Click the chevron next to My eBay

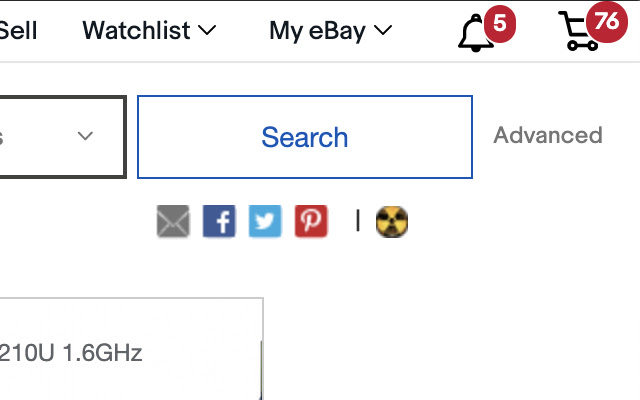(383, 31)
